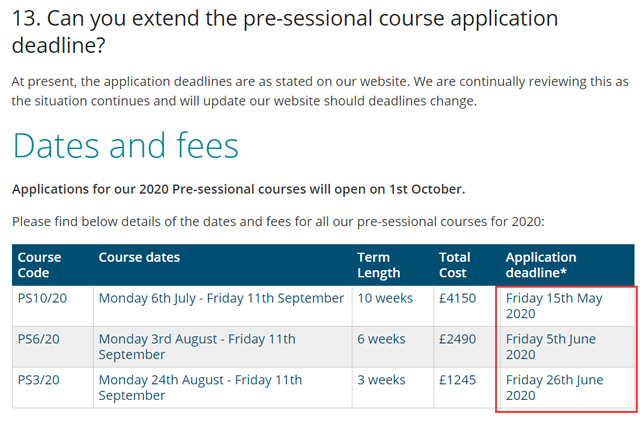Click the 'Dates and fees' heading

126,145
